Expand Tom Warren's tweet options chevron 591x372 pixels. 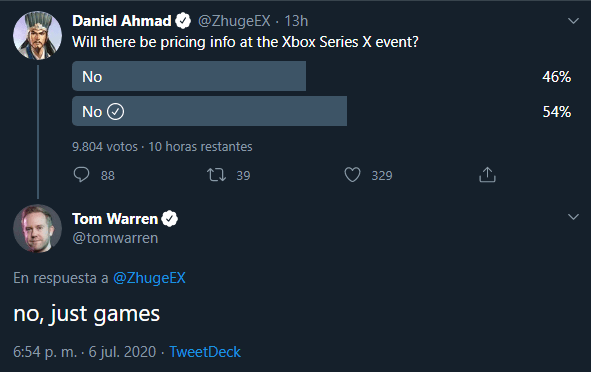coord(573,217)
